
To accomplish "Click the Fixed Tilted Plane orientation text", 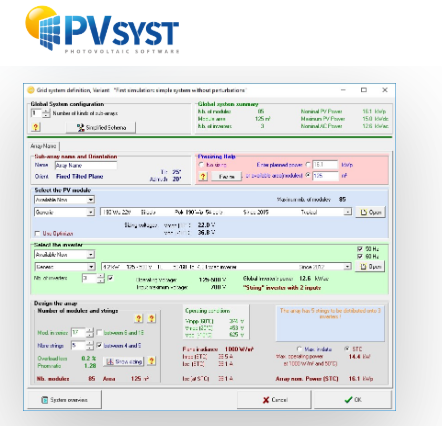I will (x=80, y=176).
